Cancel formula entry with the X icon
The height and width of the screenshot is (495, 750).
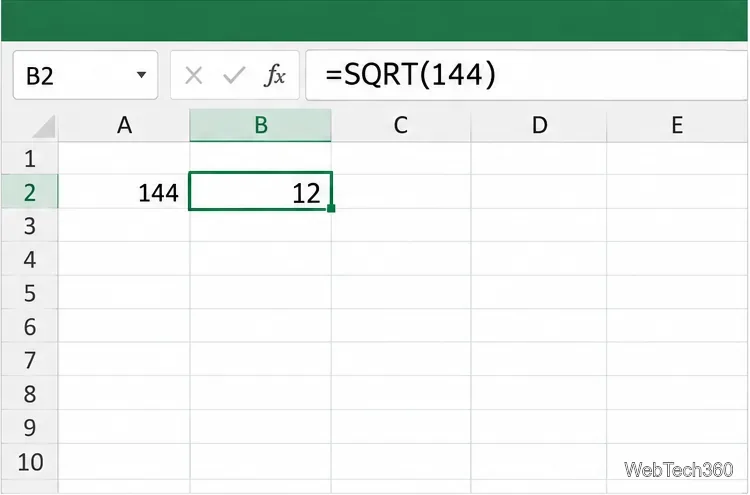coord(194,76)
